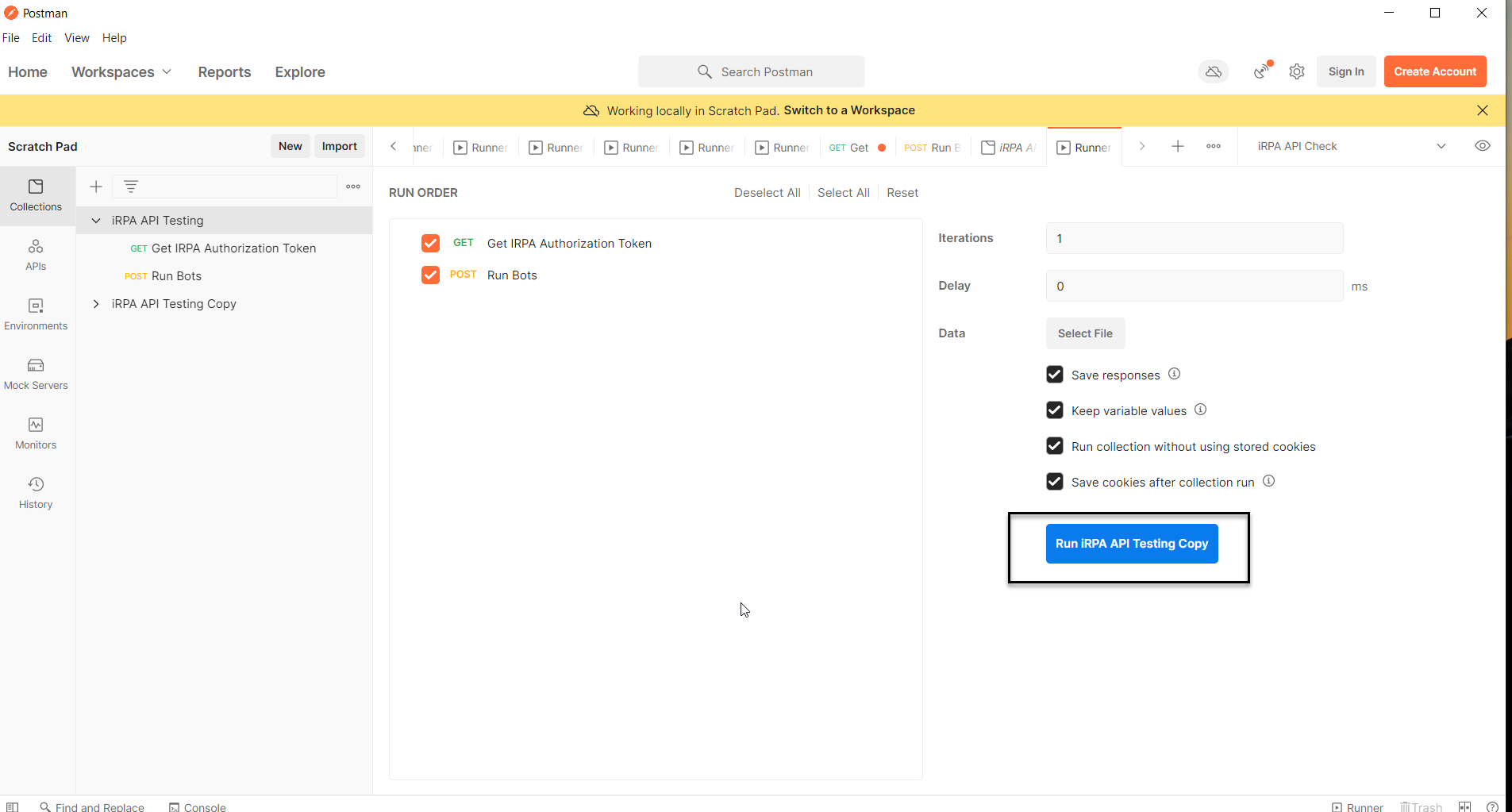
Task: Open the Edit menu
Action: point(41,38)
